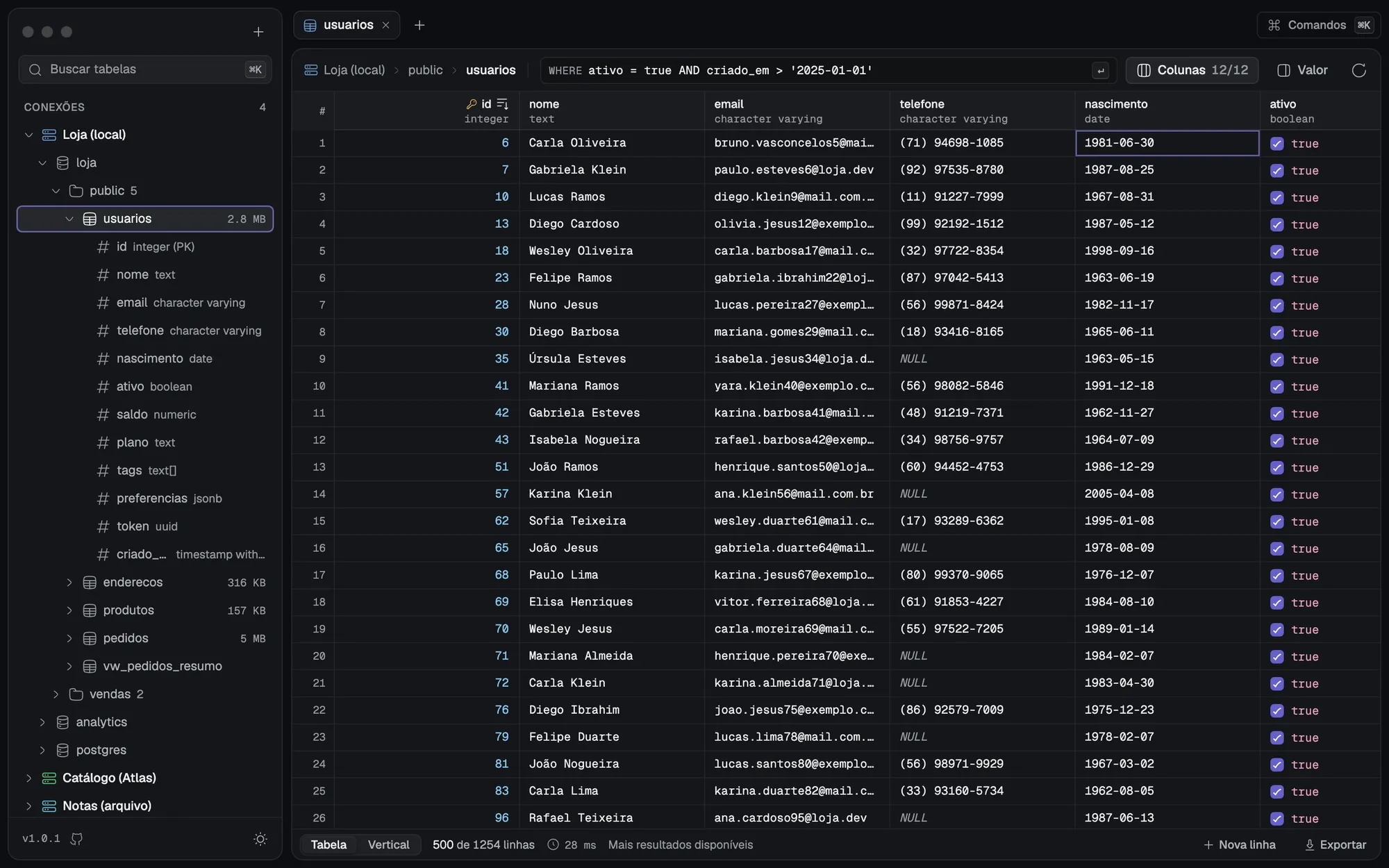The image size is (1389, 868).
Task: Click the vw_pedidos_resumo view icon
Action: coord(90,667)
